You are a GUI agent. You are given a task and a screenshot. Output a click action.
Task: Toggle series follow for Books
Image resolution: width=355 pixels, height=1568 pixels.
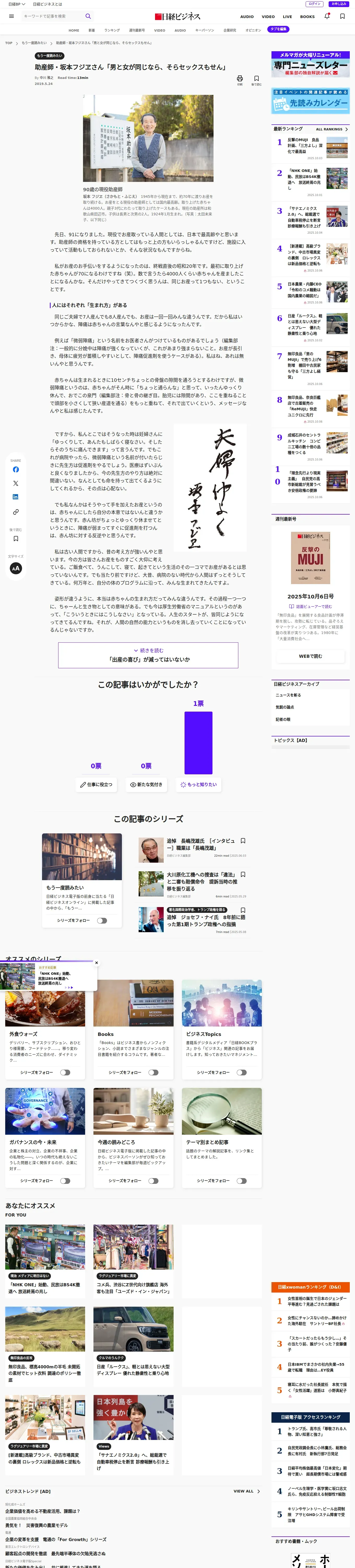pyautogui.click(x=153, y=1073)
